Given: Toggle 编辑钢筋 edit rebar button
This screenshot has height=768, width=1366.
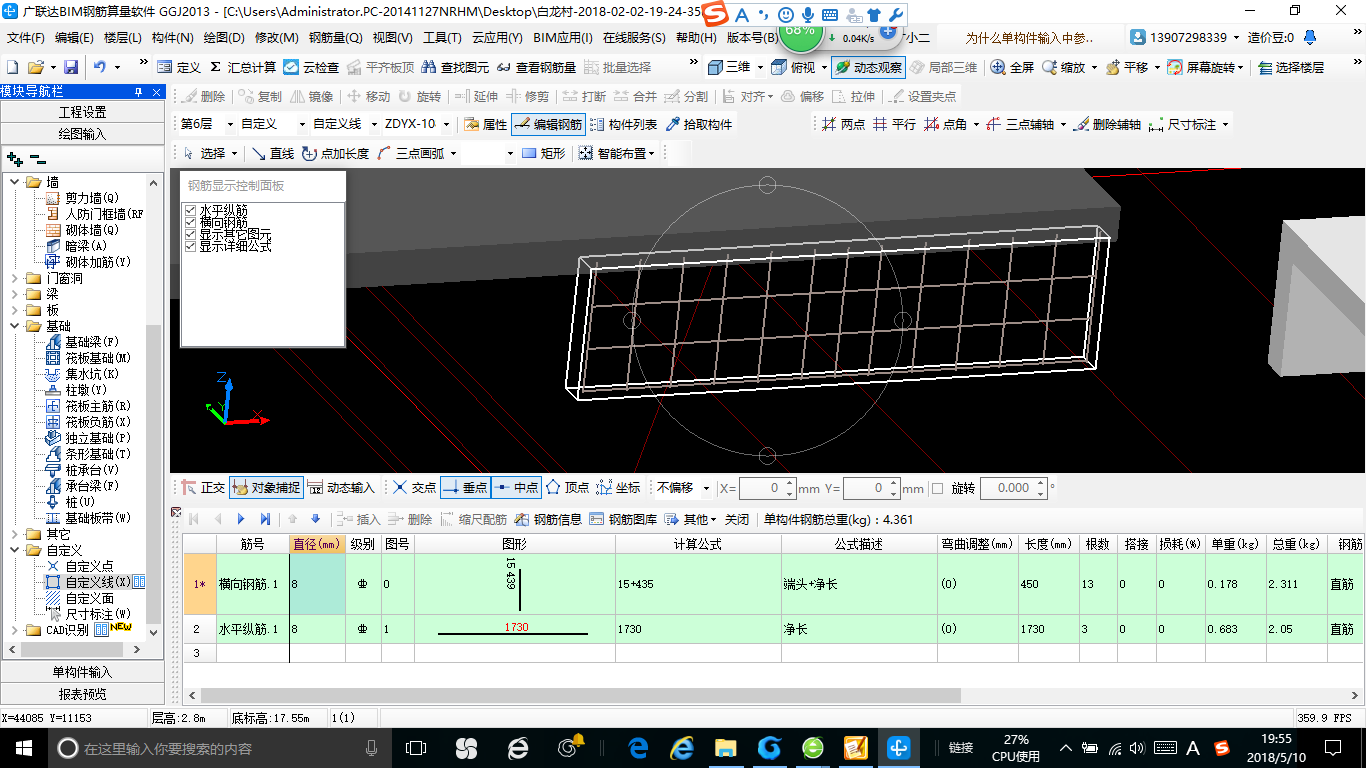Looking at the screenshot, I should click(x=548, y=124).
